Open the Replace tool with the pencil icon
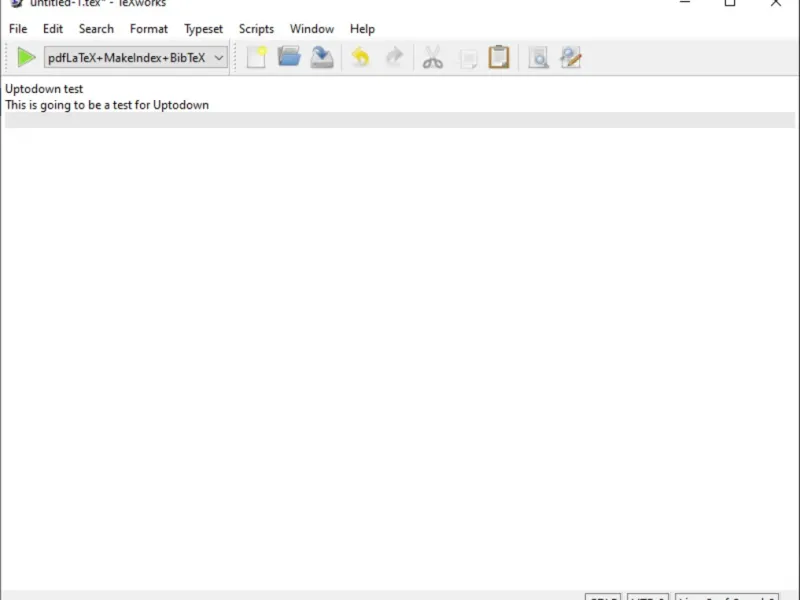Screen dimensions: 800x600 click(x=571, y=57)
